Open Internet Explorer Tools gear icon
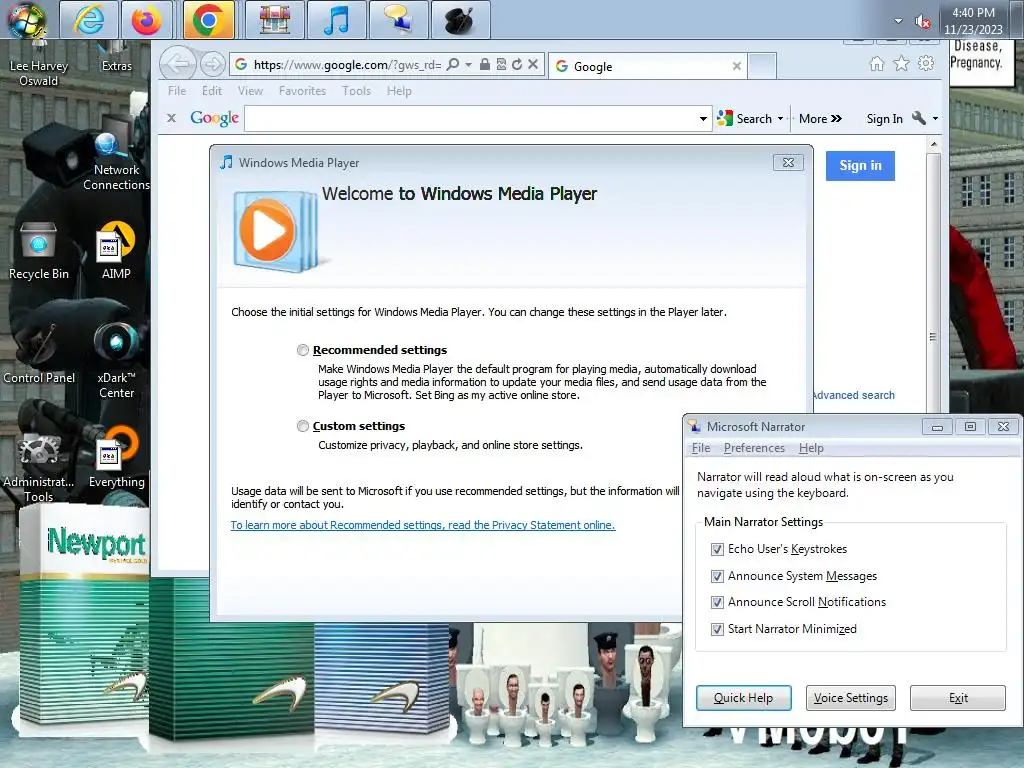1024x768 pixels. coord(925,63)
